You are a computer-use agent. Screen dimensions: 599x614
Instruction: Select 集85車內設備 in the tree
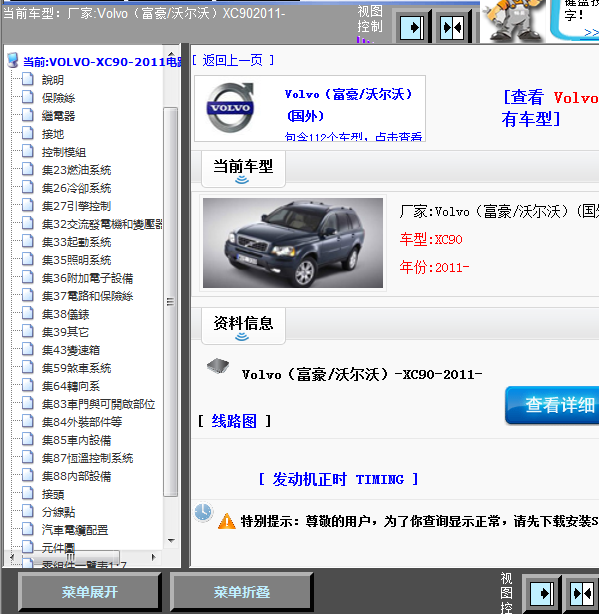pyautogui.click(x=76, y=440)
